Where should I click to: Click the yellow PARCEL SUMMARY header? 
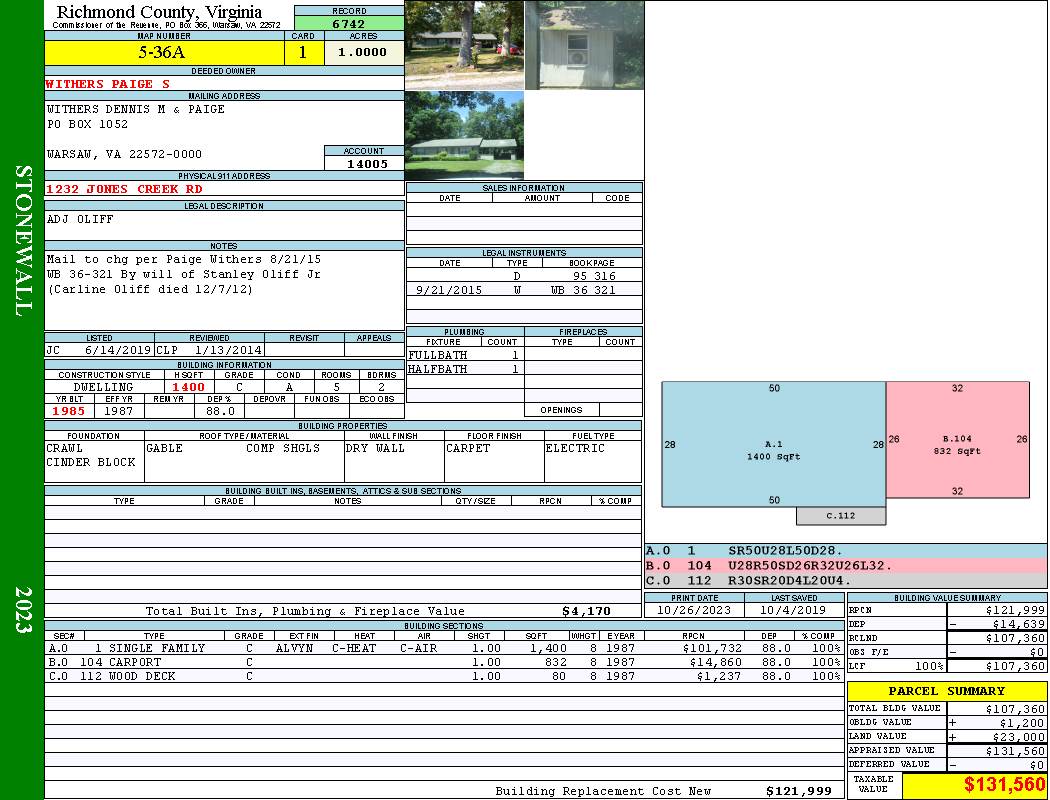click(x=946, y=691)
